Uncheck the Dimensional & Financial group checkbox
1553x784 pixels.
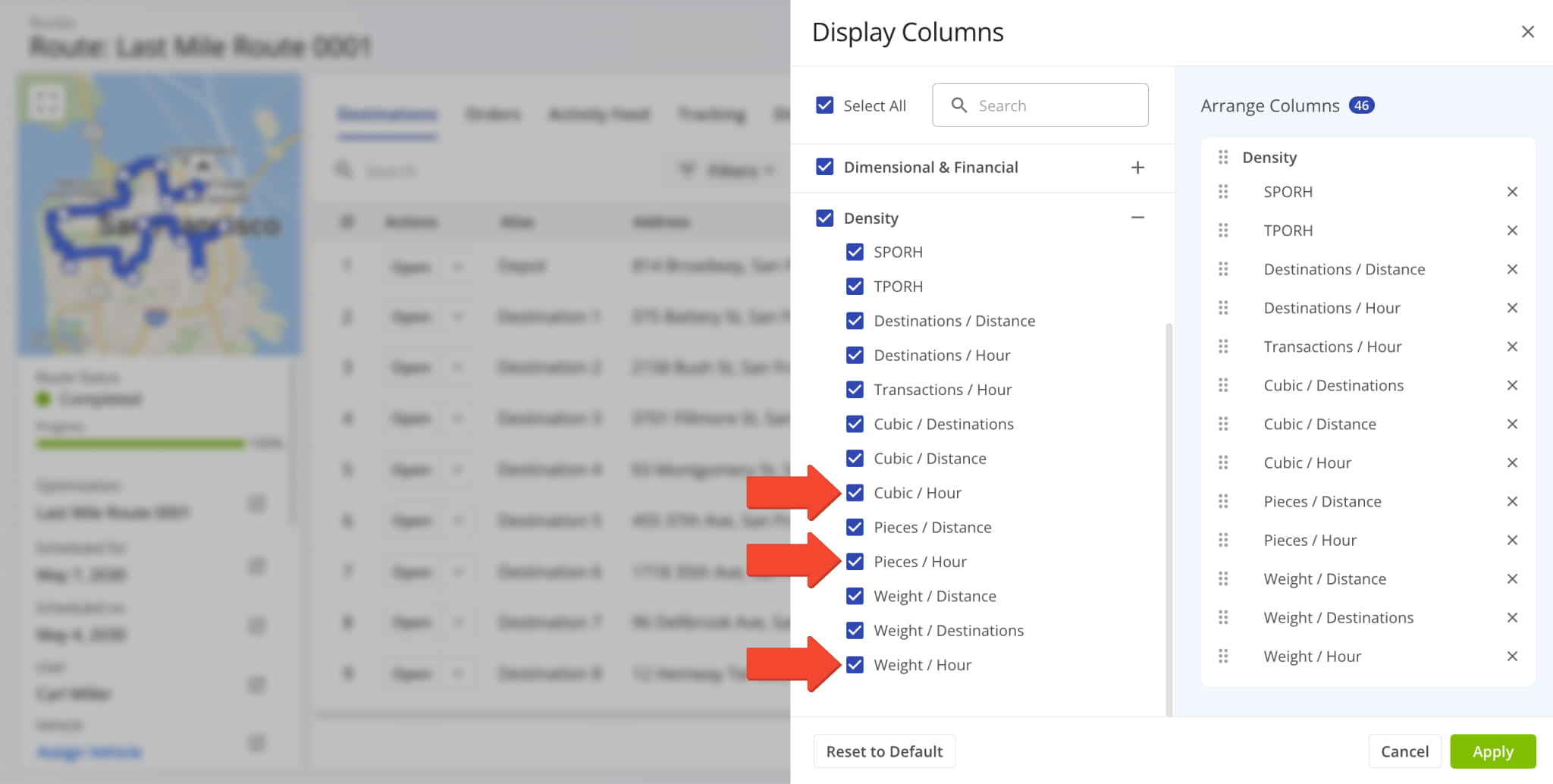click(x=824, y=167)
